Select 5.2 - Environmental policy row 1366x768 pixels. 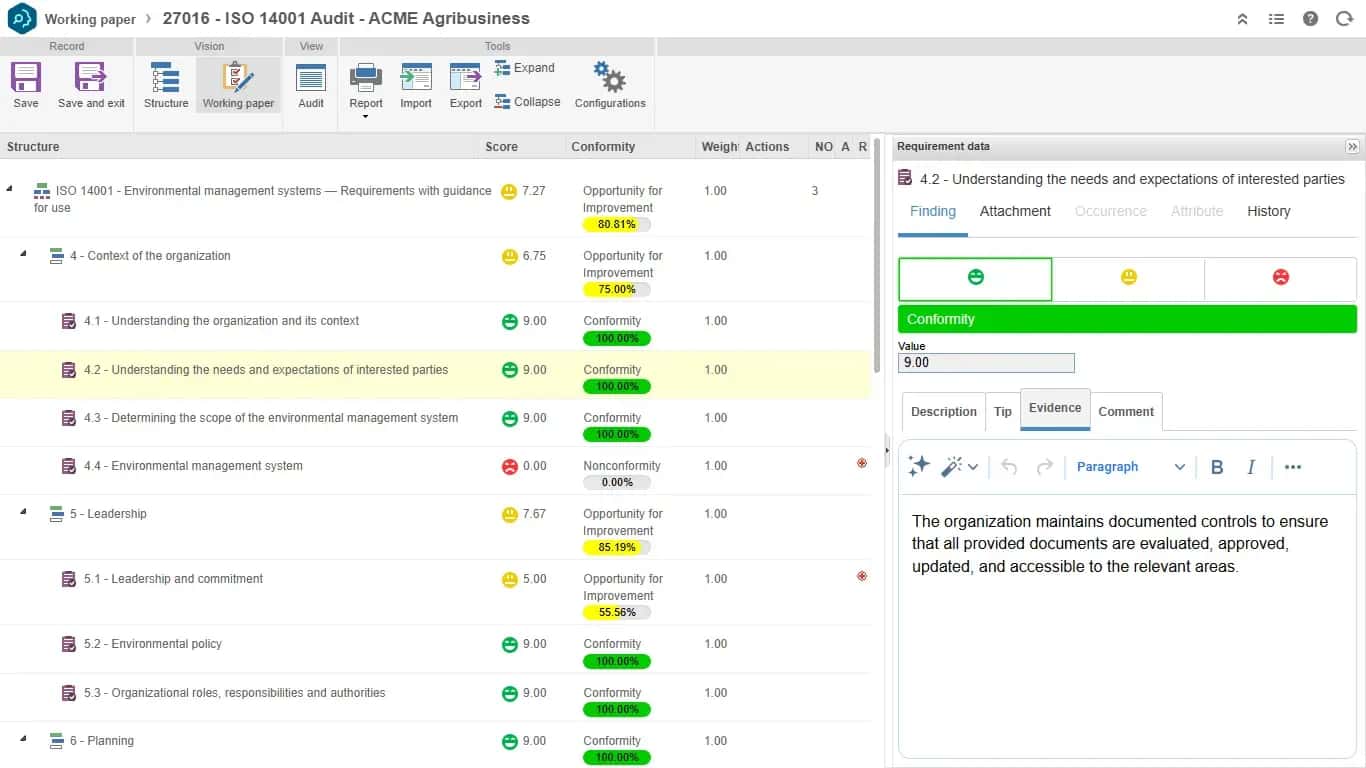click(435, 649)
